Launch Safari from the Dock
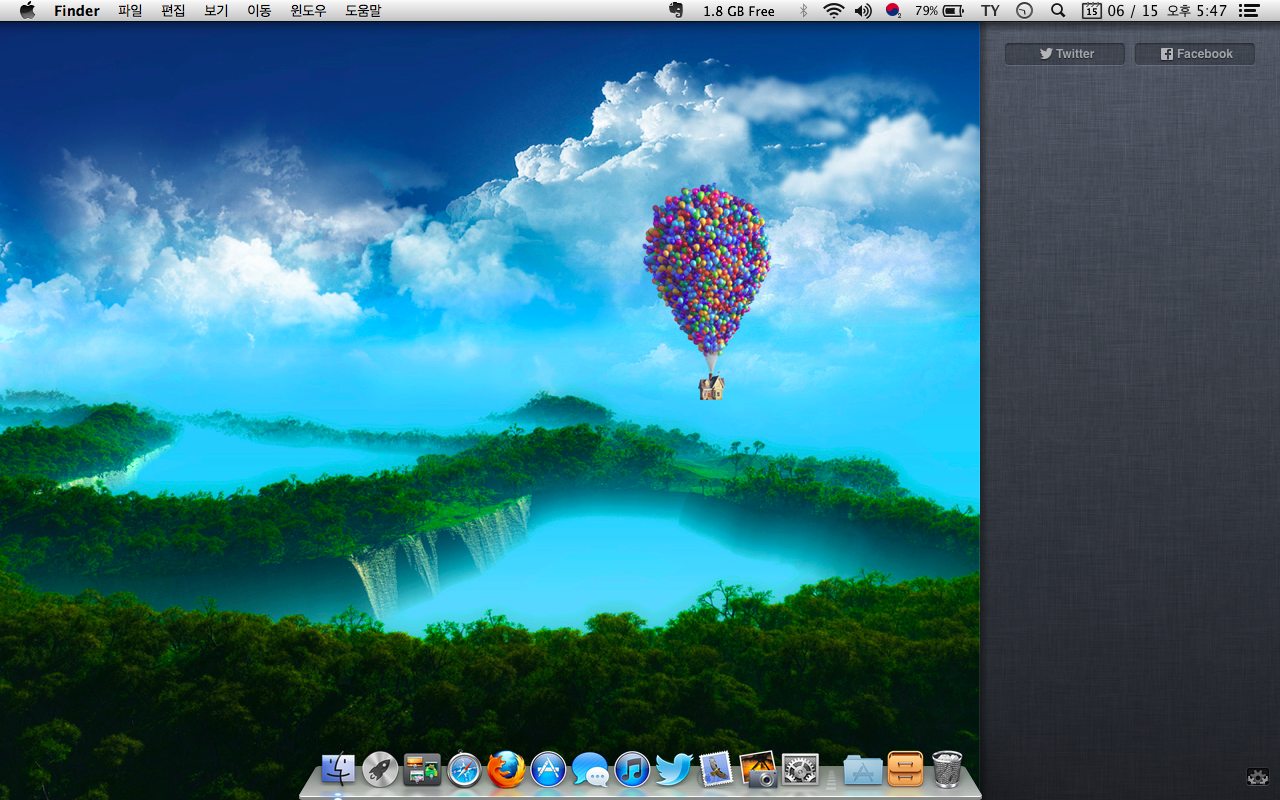Image resolution: width=1280 pixels, height=800 pixels. pos(465,769)
